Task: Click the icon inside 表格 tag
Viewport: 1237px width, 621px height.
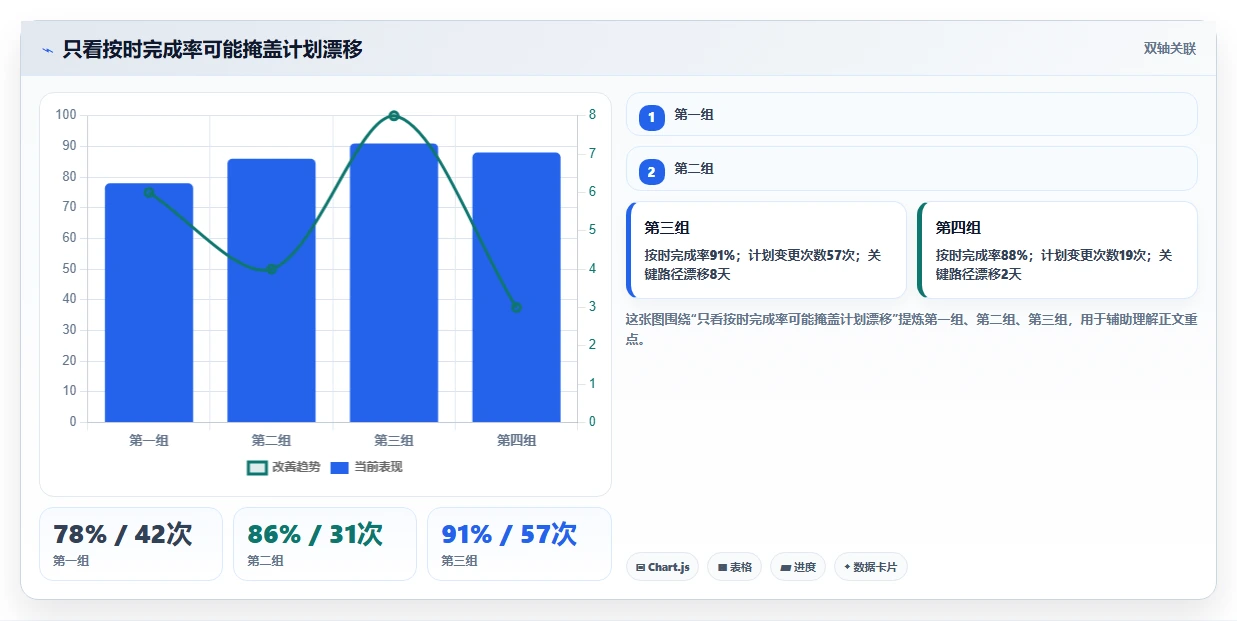Action: point(722,567)
